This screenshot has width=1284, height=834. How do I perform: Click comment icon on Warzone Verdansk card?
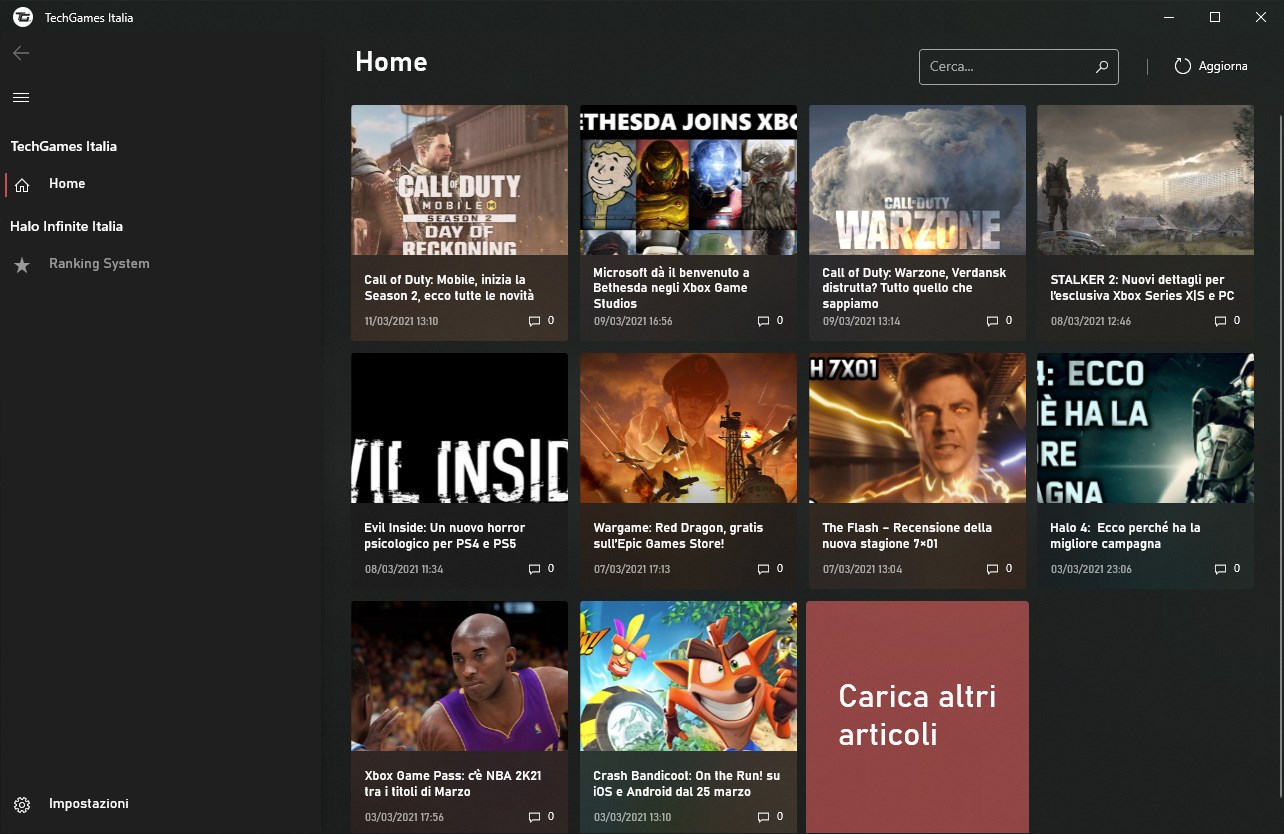pos(993,321)
